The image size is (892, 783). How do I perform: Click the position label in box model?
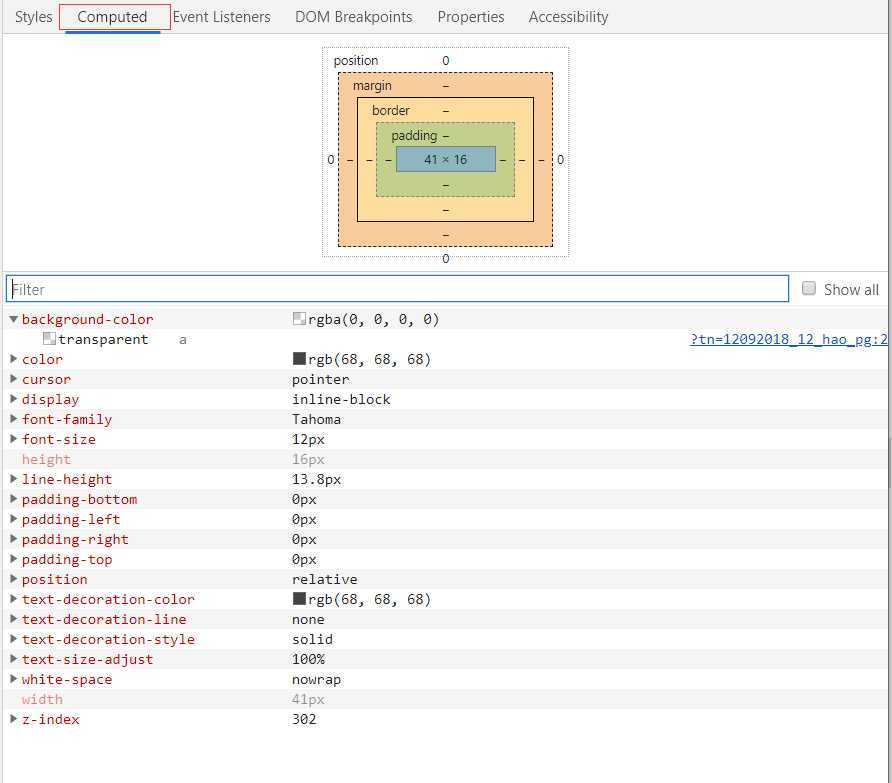pyautogui.click(x=356, y=60)
